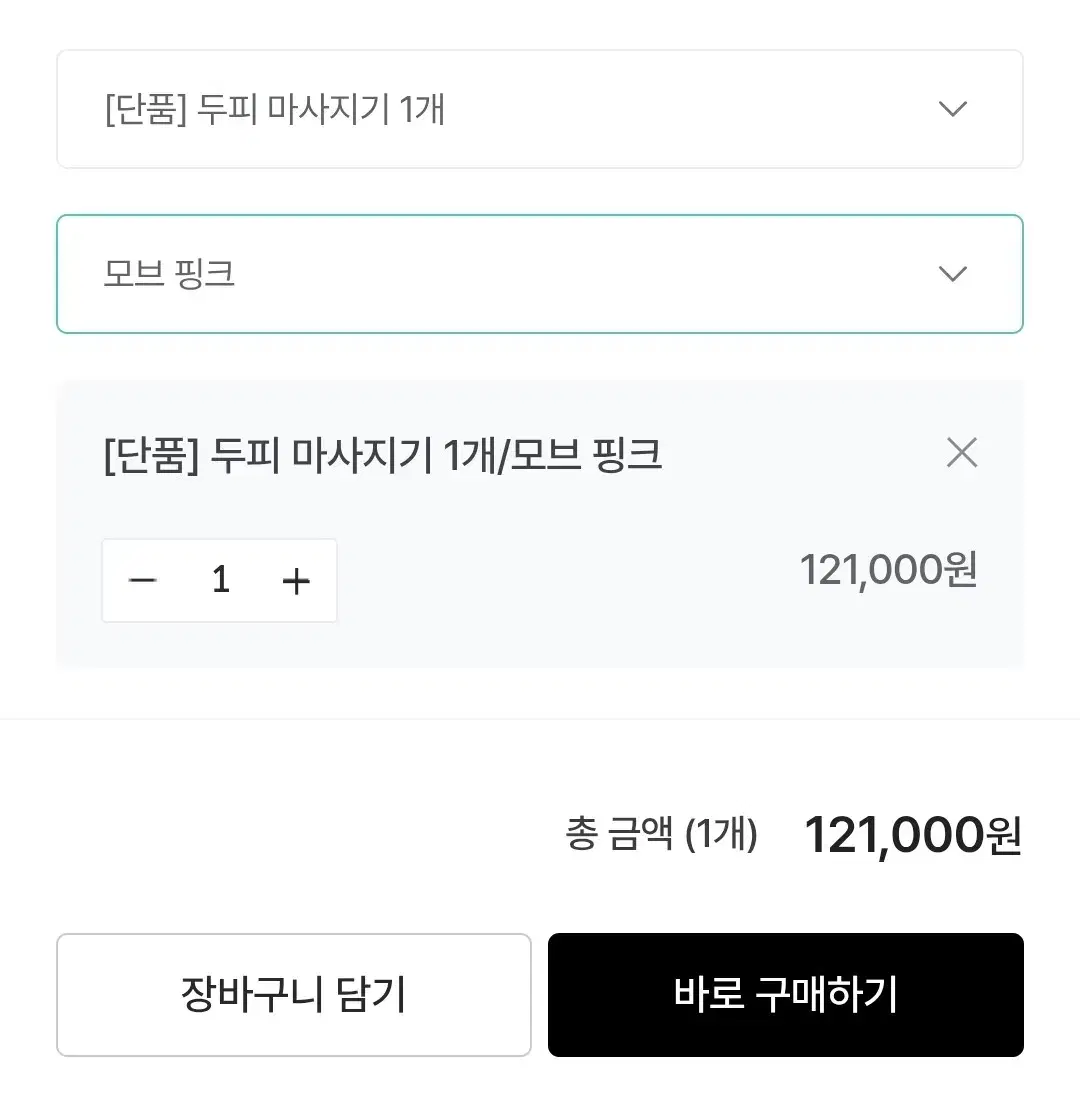Image resolution: width=1080 pixels, height=1101 pixels.
Task: Click the quantity stepper box
Action: 219,581
